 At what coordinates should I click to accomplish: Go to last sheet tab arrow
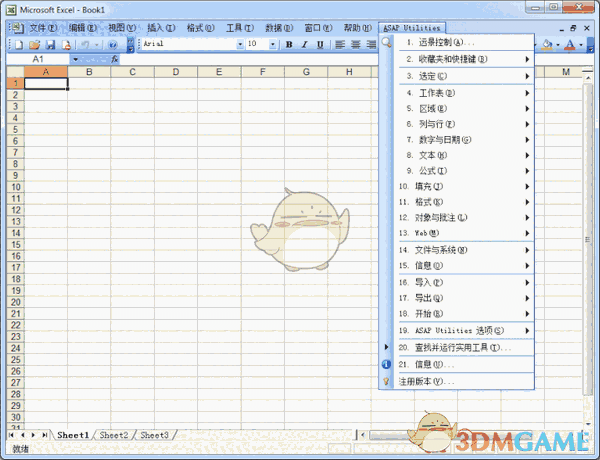[45, 435]
